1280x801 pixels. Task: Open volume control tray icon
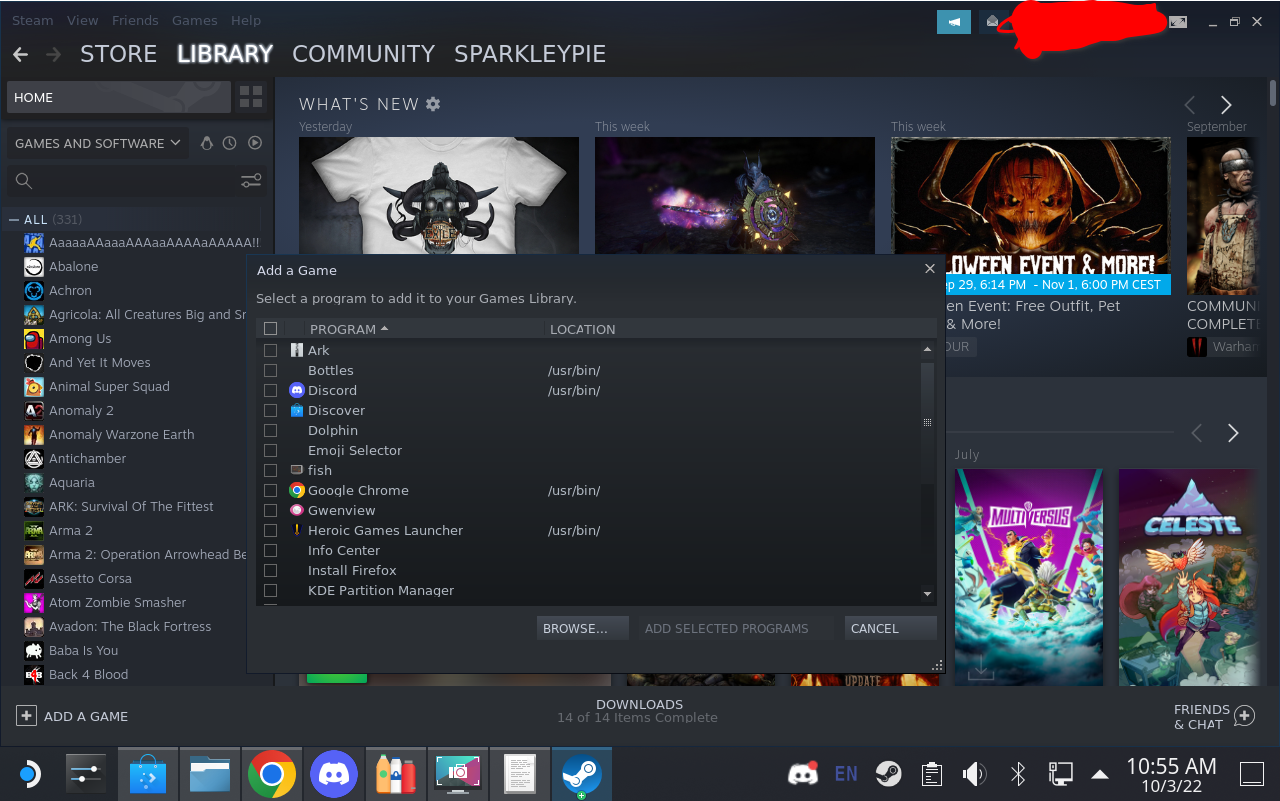(x=974, y=773)
